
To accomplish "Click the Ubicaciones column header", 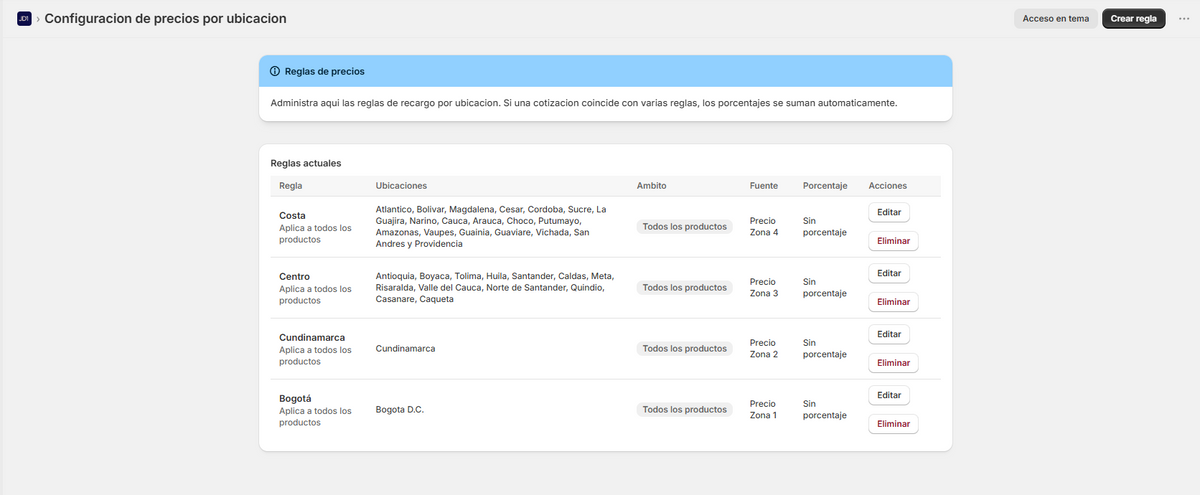I will [x=401, y=186].
